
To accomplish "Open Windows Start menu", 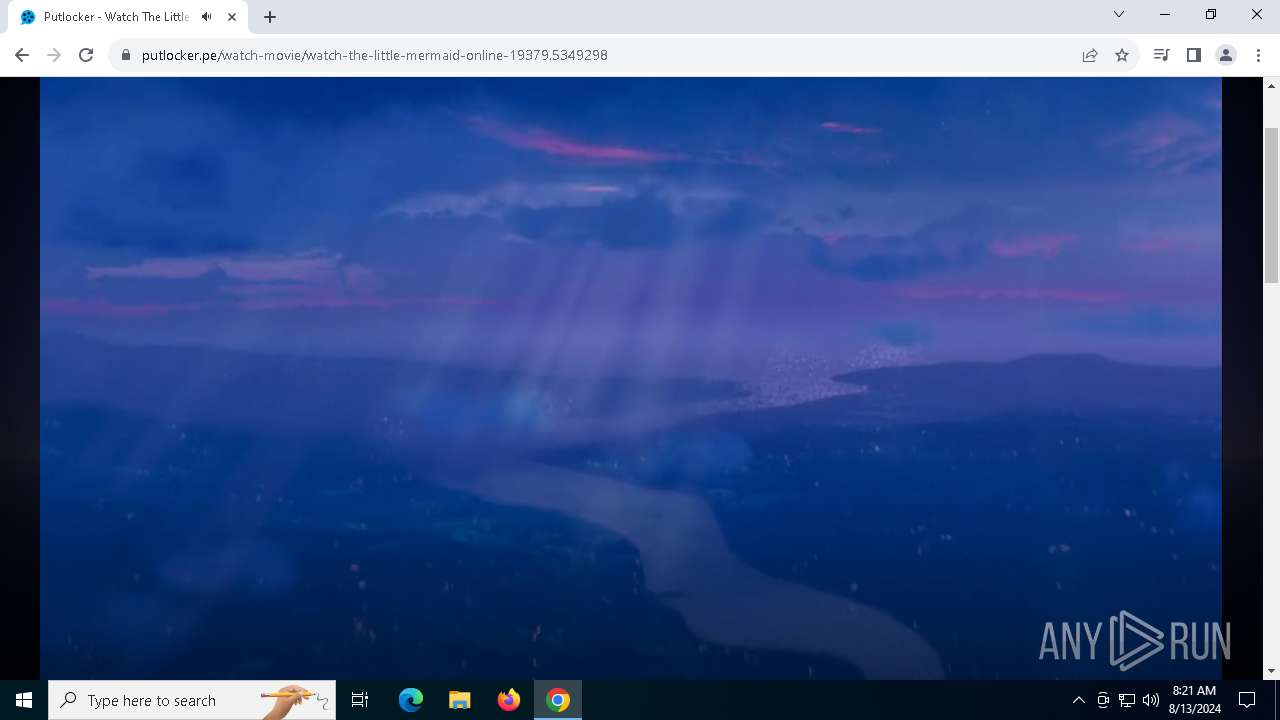I will click(x=24, y=700).
